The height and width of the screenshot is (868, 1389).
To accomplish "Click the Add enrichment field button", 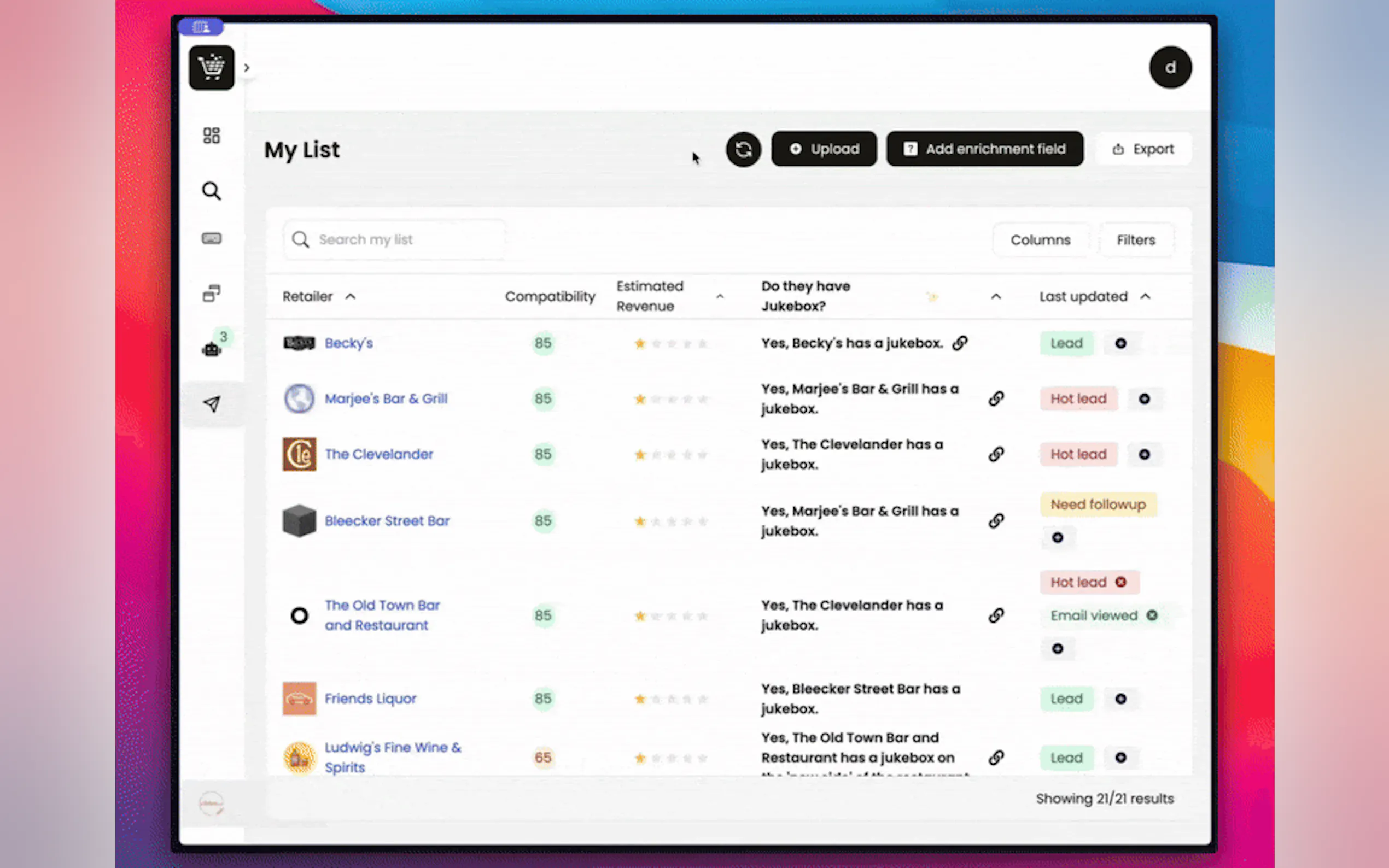I will (984, 149).
